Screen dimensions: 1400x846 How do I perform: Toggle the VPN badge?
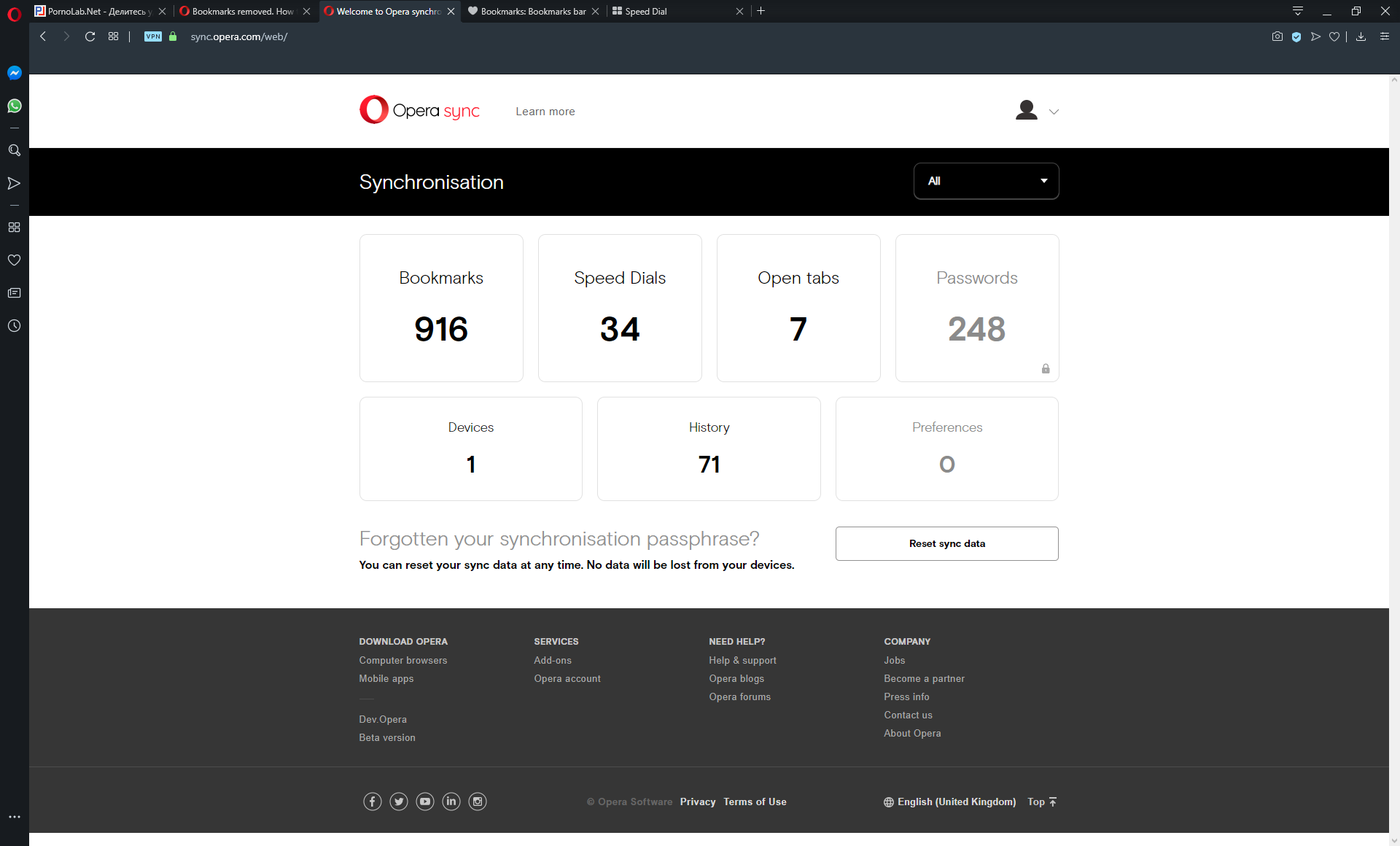coord(153,36)
